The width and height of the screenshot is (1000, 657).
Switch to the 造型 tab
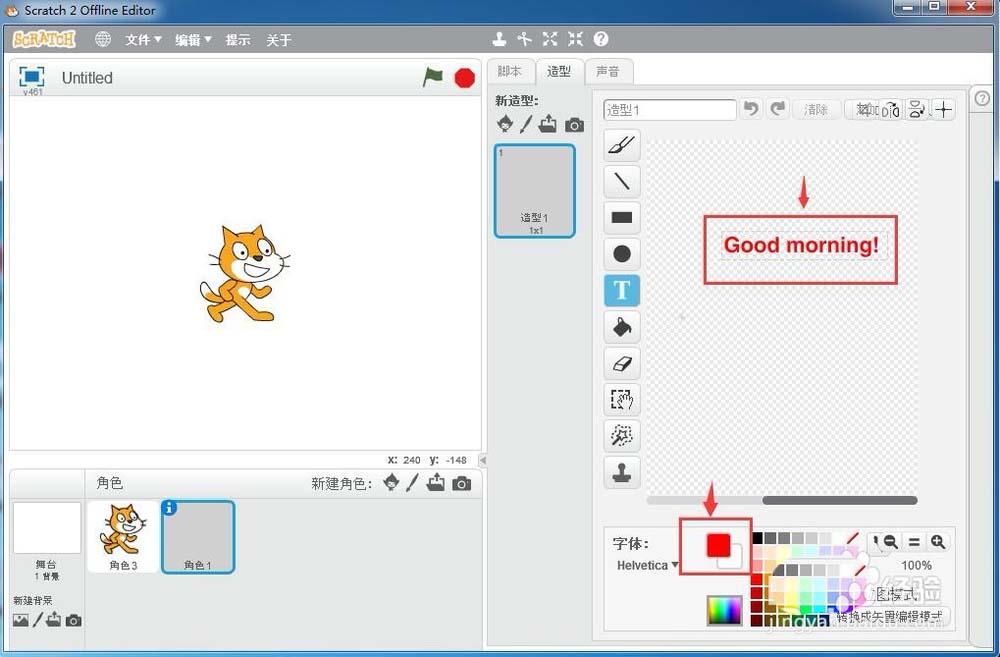(559, 71)
